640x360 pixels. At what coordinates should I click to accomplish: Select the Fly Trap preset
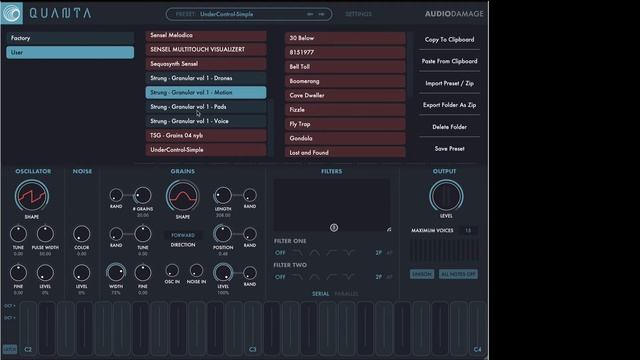345,124
